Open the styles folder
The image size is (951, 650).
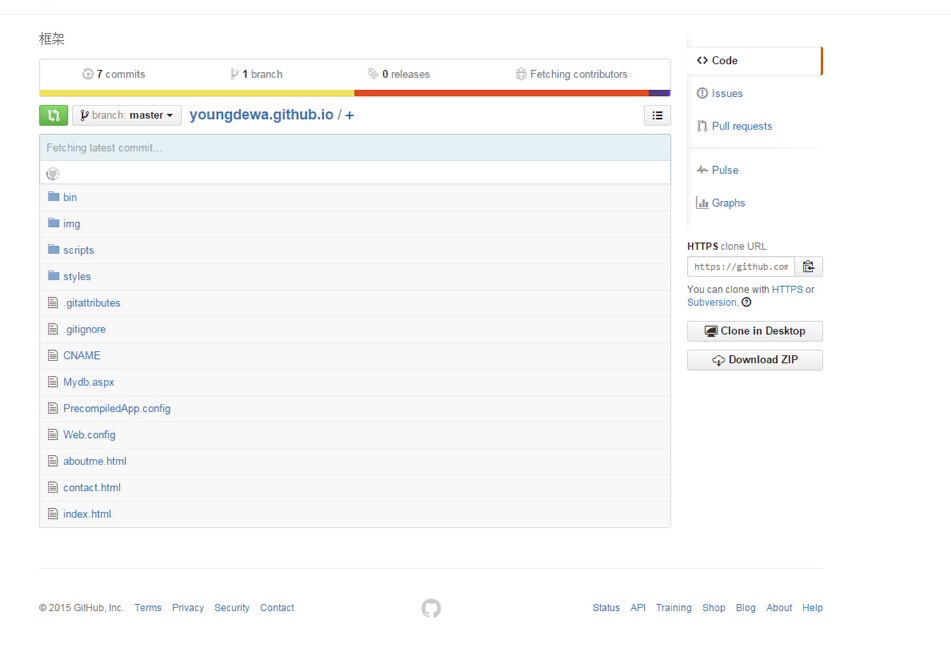point(77,276)
